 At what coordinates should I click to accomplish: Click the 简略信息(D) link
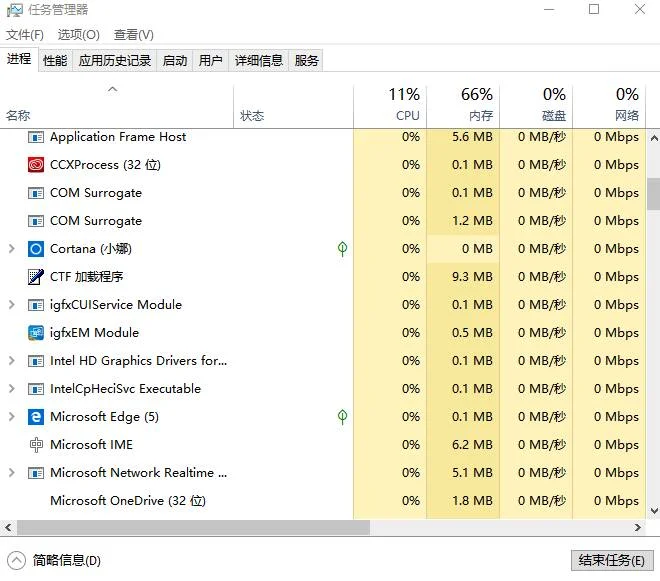pyautogui.click(x=67, y=560)
